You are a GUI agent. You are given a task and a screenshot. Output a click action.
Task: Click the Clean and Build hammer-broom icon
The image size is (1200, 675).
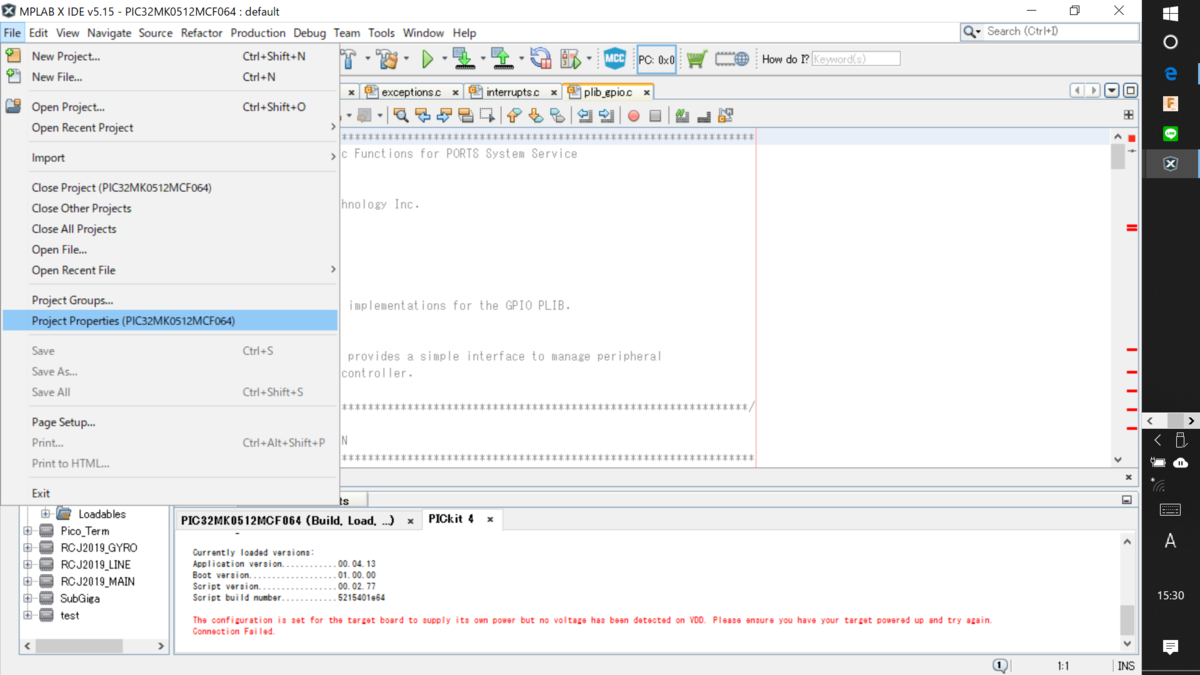[x=386, y=59]
